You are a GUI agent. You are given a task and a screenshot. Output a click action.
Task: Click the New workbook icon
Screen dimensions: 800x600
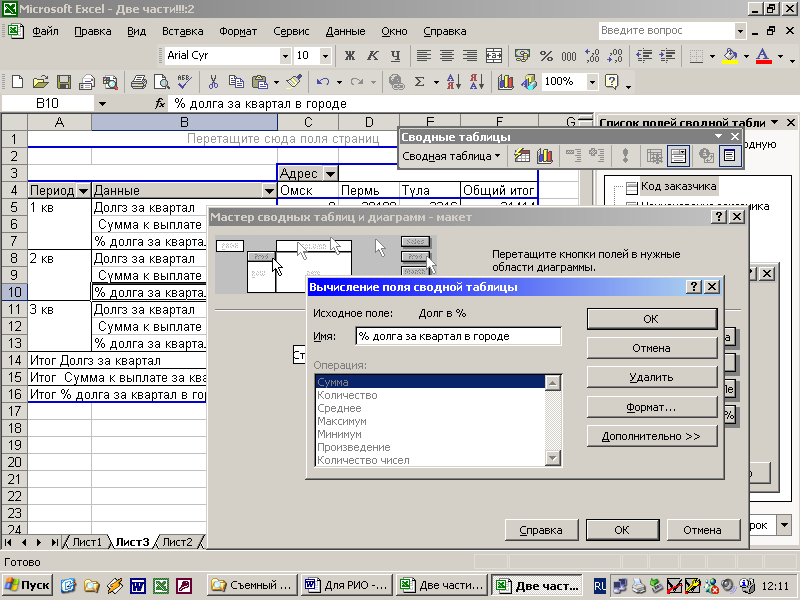(x=17, y=82)
